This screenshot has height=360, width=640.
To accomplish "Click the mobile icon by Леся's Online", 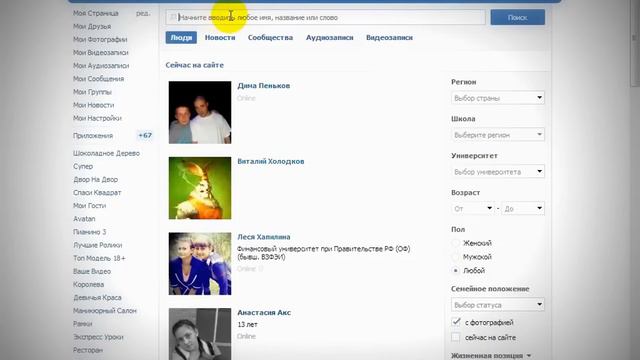I will 260,269.
